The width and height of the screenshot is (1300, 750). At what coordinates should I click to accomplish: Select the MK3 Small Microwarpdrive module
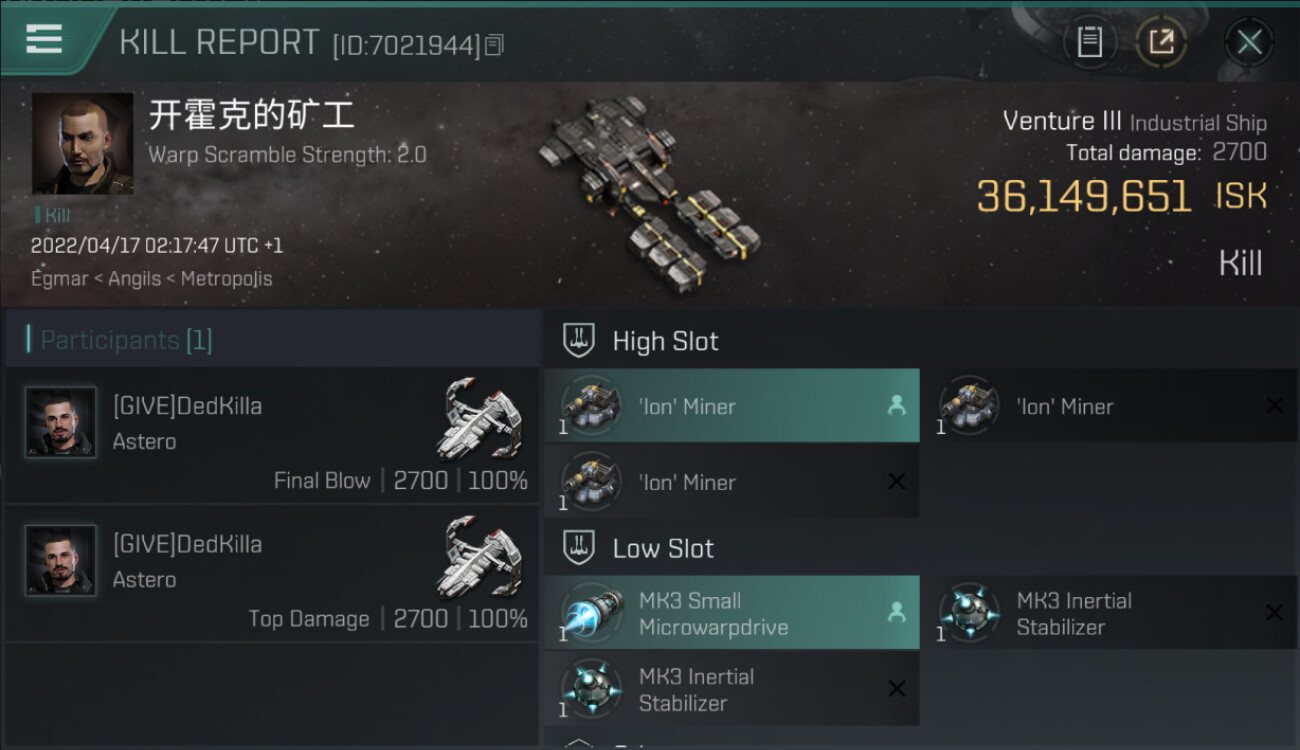[732, 613]
